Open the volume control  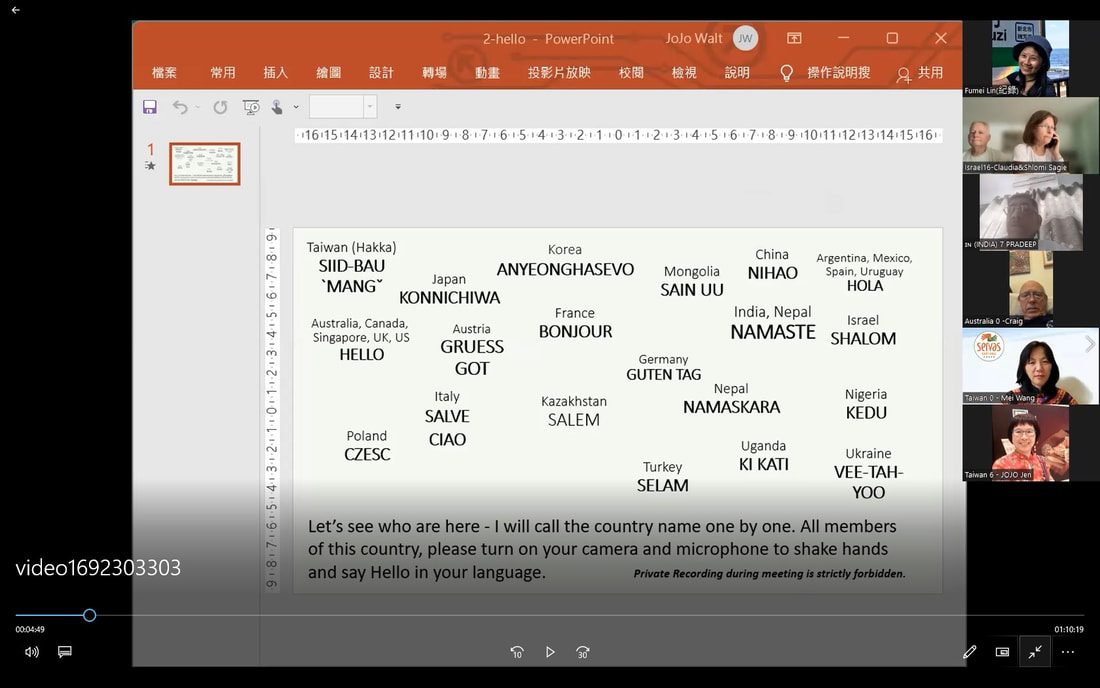click(x=32, y=652)
